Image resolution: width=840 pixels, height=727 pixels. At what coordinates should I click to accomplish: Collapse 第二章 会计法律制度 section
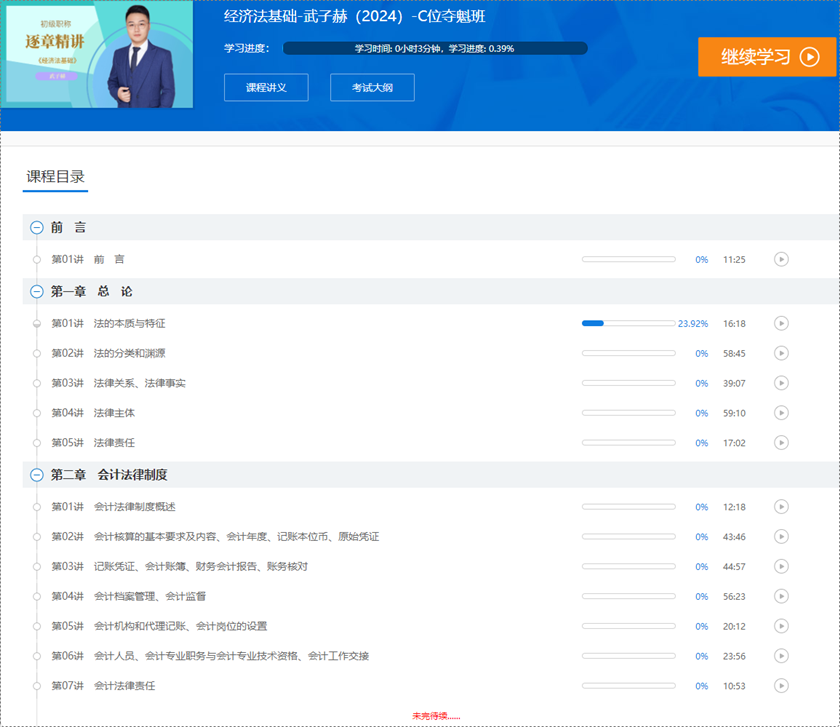coord(36,475)
